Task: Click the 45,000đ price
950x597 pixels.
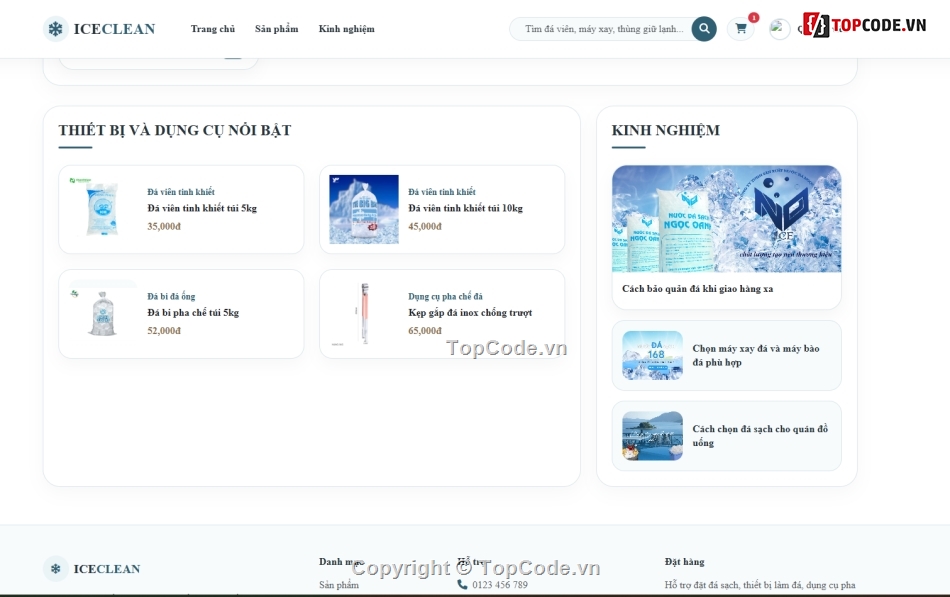Action: tap(425, 226)
